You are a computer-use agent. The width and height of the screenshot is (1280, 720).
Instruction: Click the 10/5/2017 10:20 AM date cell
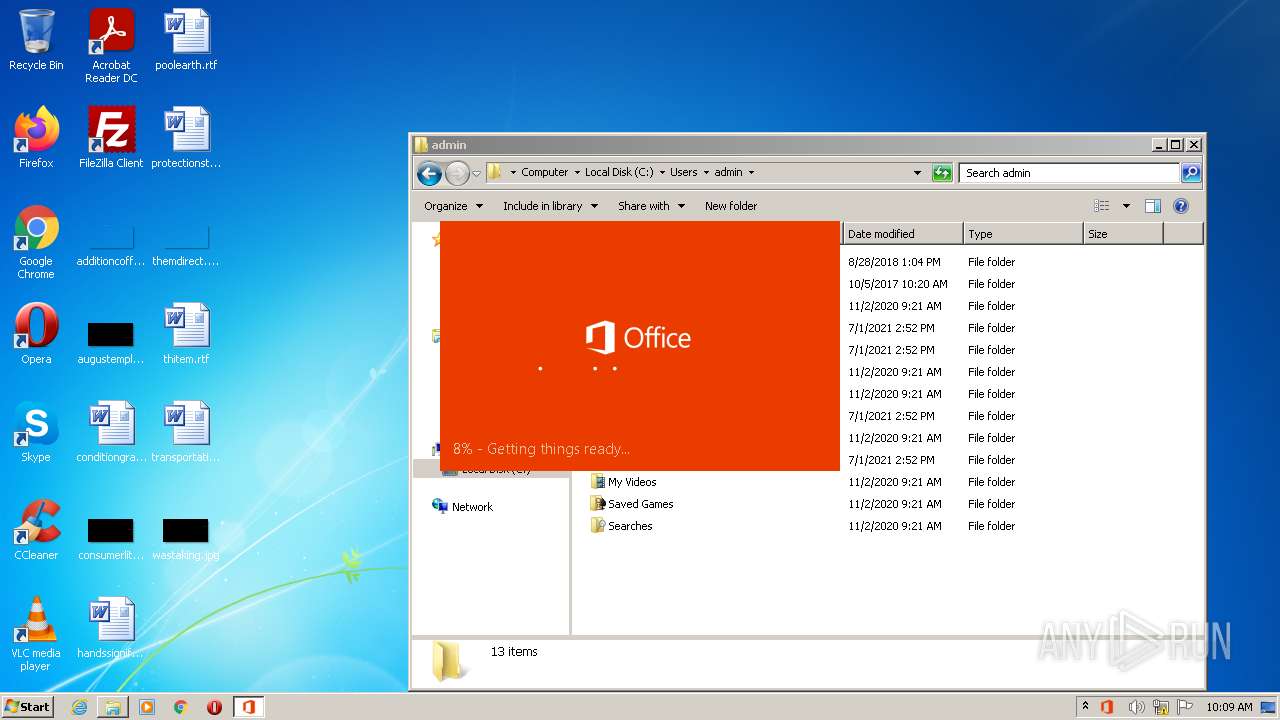[897, 284]
